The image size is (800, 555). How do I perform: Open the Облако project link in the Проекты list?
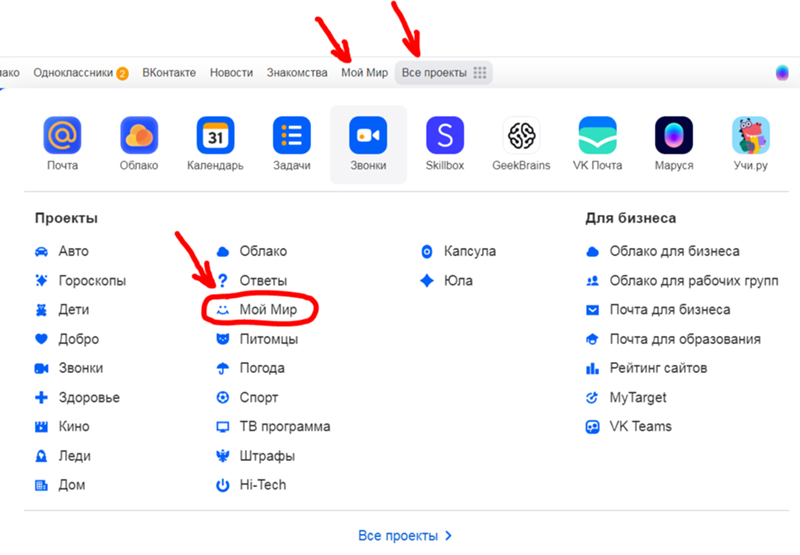(263, 251)
